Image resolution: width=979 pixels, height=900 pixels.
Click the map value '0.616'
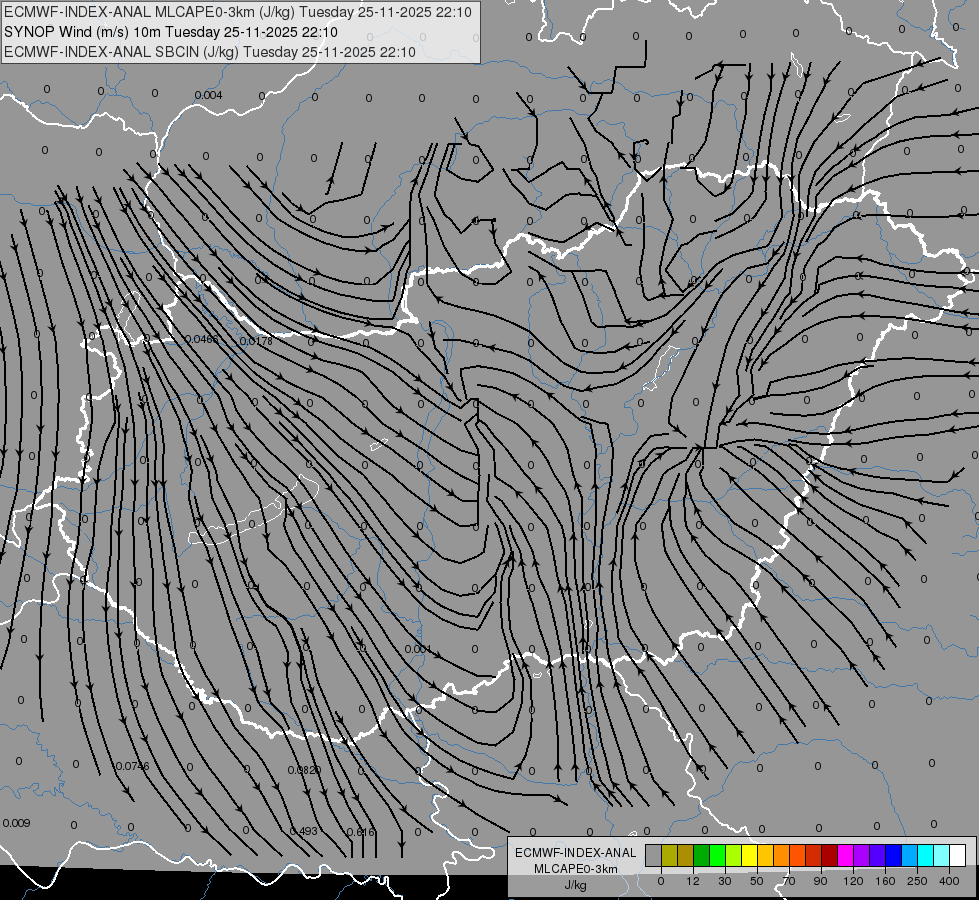pos(360,832)
